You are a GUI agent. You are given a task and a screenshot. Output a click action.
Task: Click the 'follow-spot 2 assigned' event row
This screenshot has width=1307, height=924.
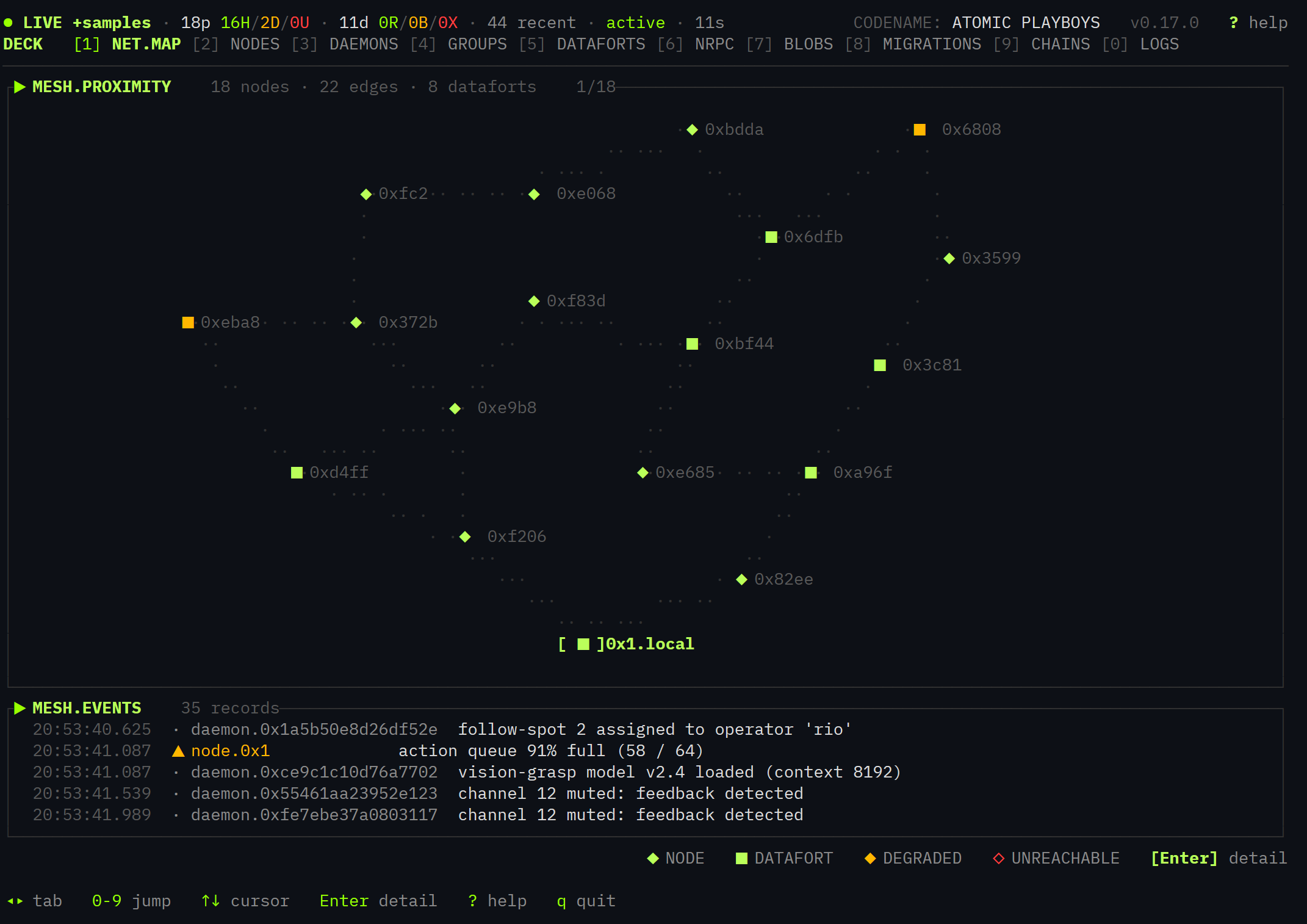645,729
